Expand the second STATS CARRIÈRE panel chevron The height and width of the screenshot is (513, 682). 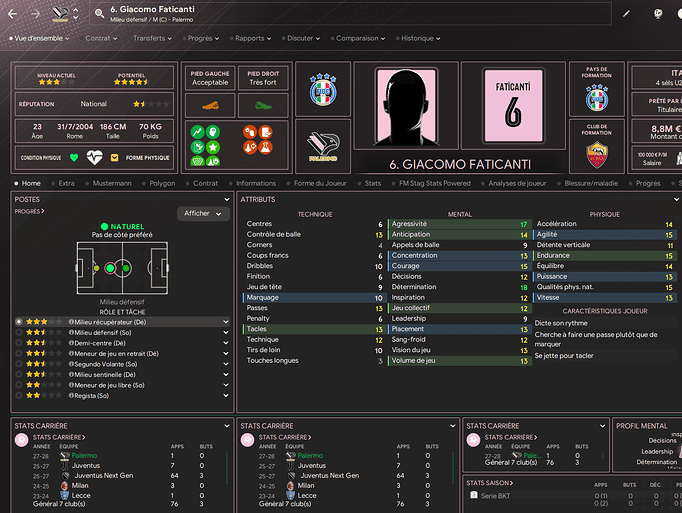tap(453, 426)
